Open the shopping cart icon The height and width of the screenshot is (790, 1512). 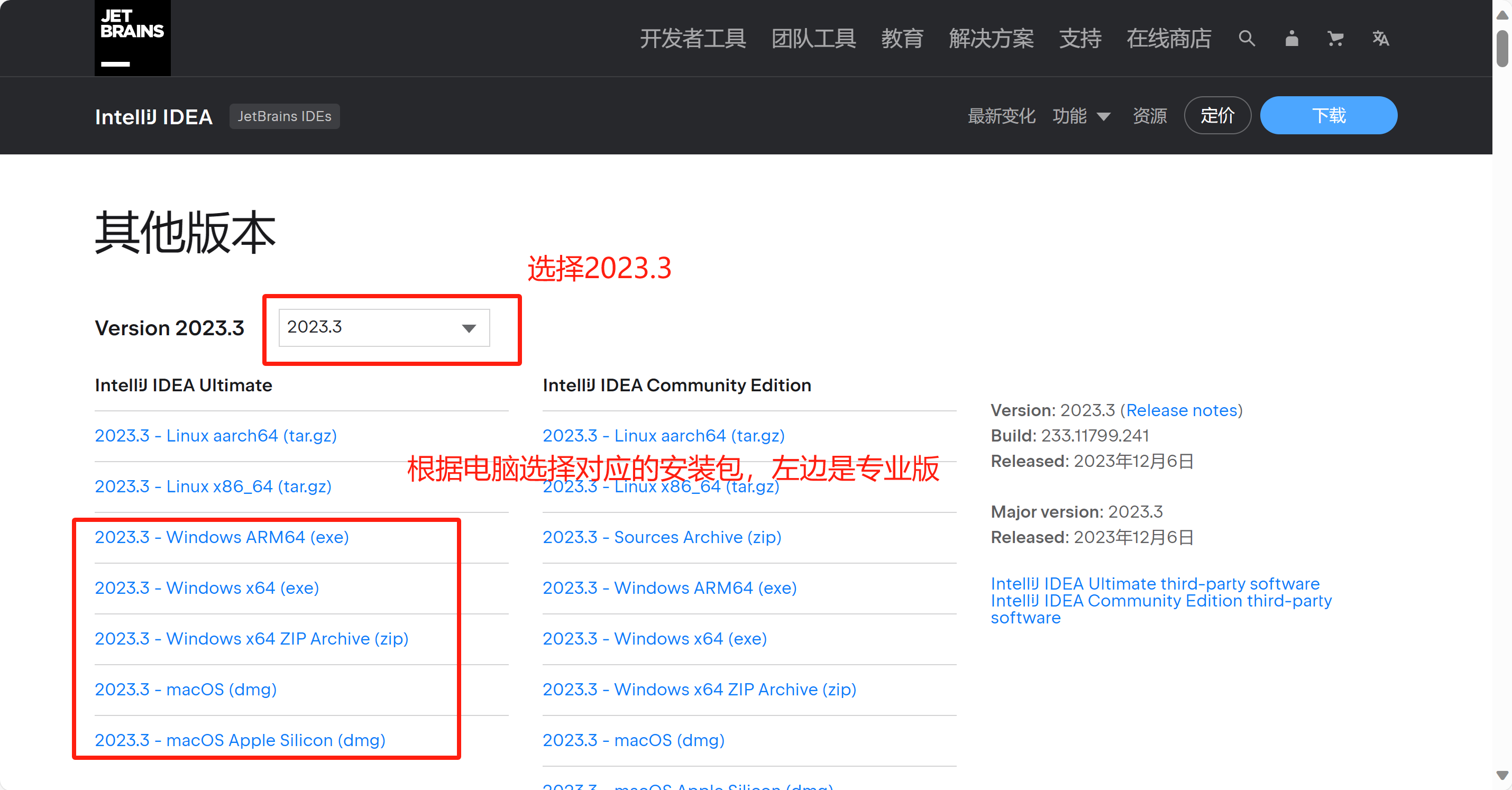1335,39
